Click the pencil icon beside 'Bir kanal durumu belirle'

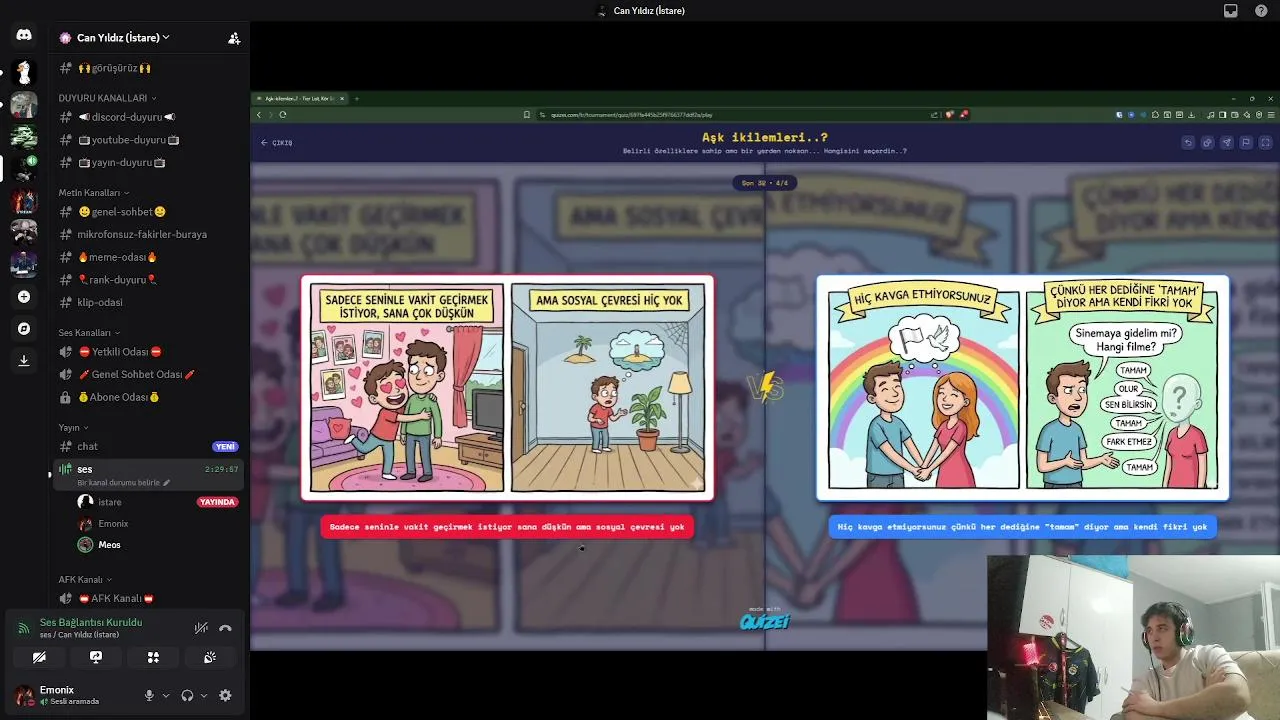pyautogui.click(x=167, y=483)
